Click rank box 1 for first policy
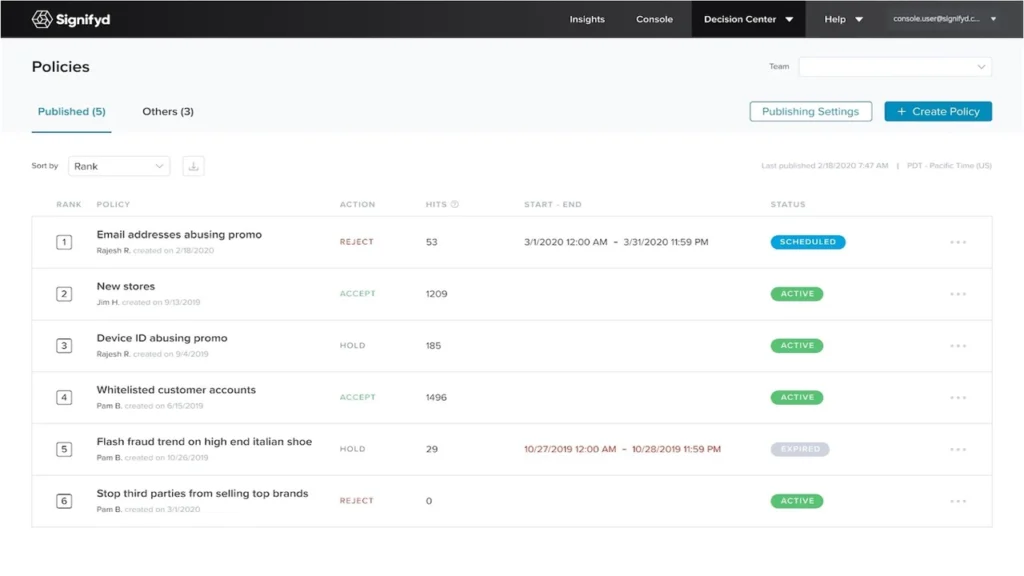1024x576 pixels. click(x=64, y=242)
